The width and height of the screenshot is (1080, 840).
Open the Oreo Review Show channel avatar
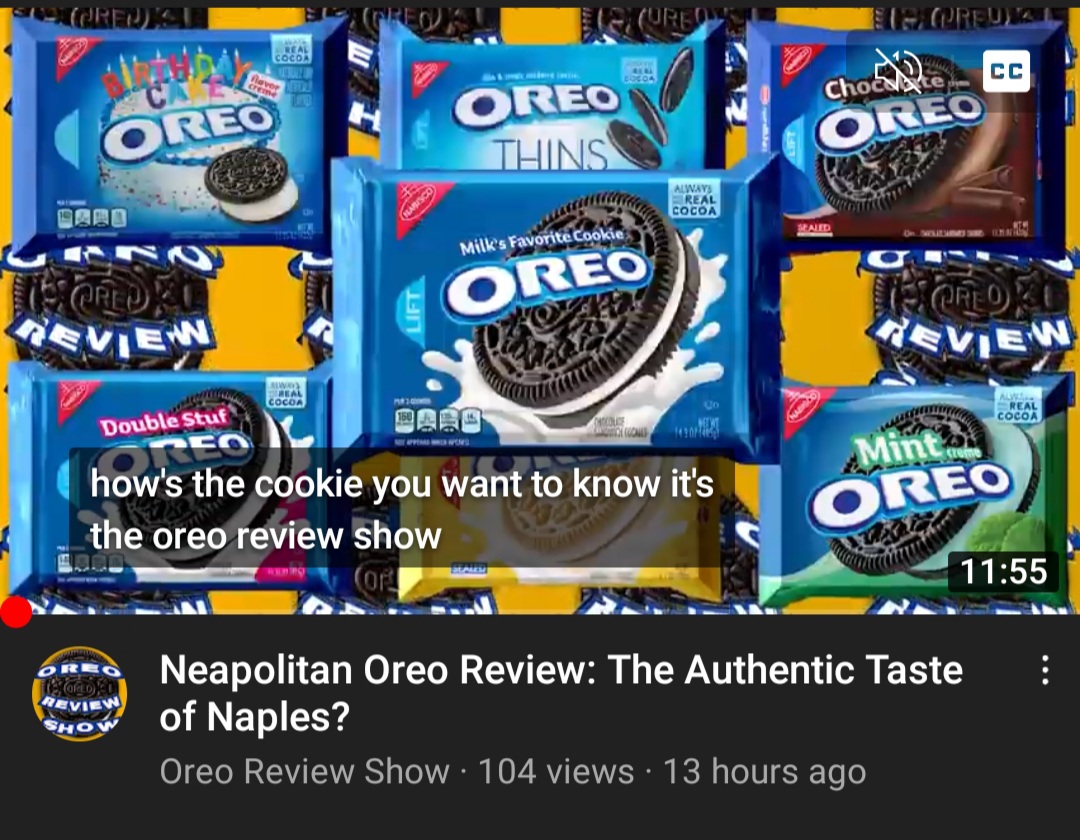80,693
